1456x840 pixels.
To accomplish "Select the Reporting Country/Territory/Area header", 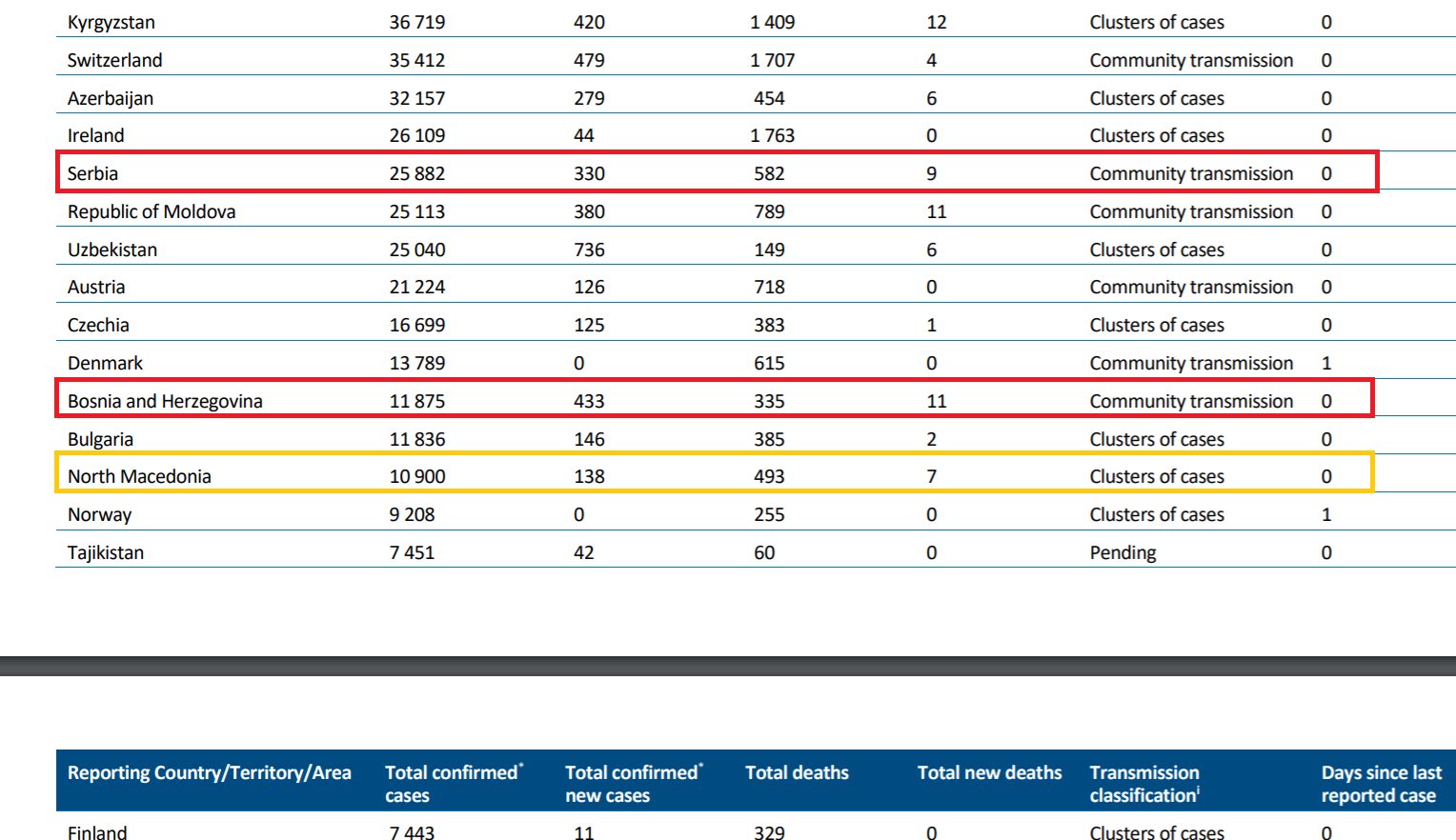I will click(x=209, y=772).
